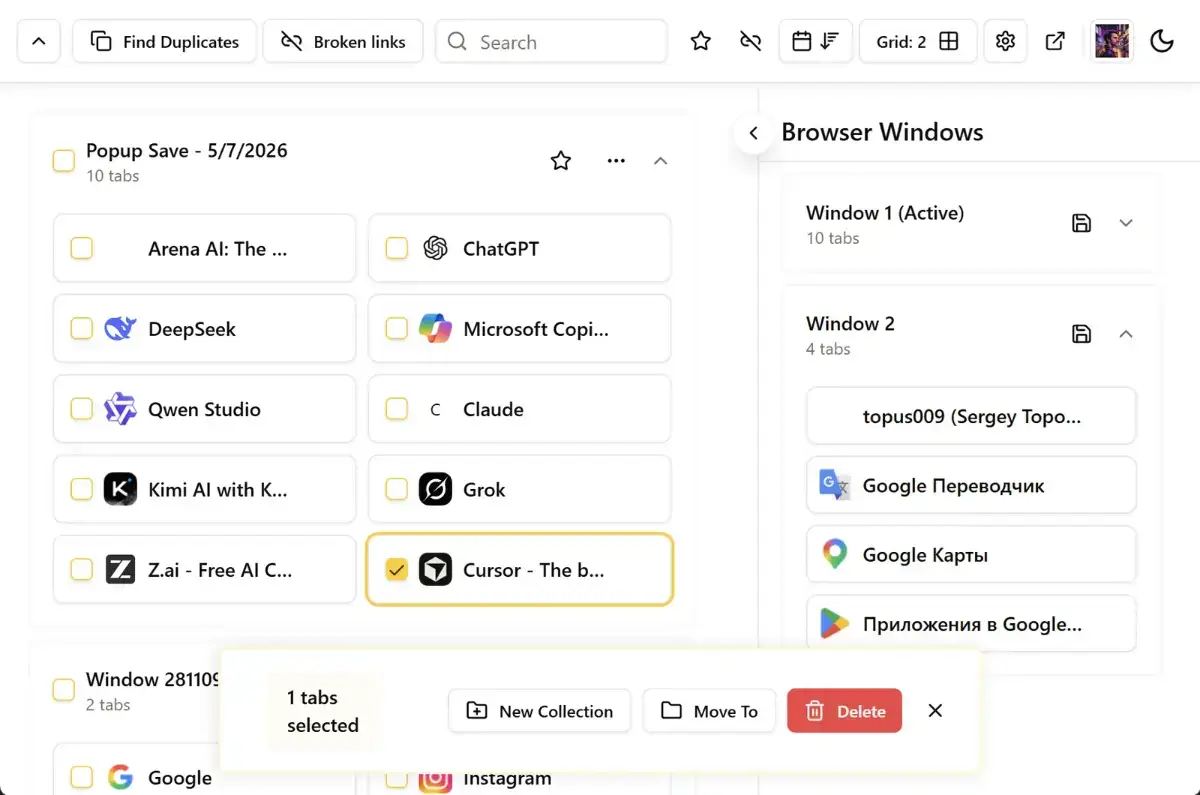Screen dimensions: 1200x795
Task: Click the broken-link icon in toolbar
Action: point(750,42)
